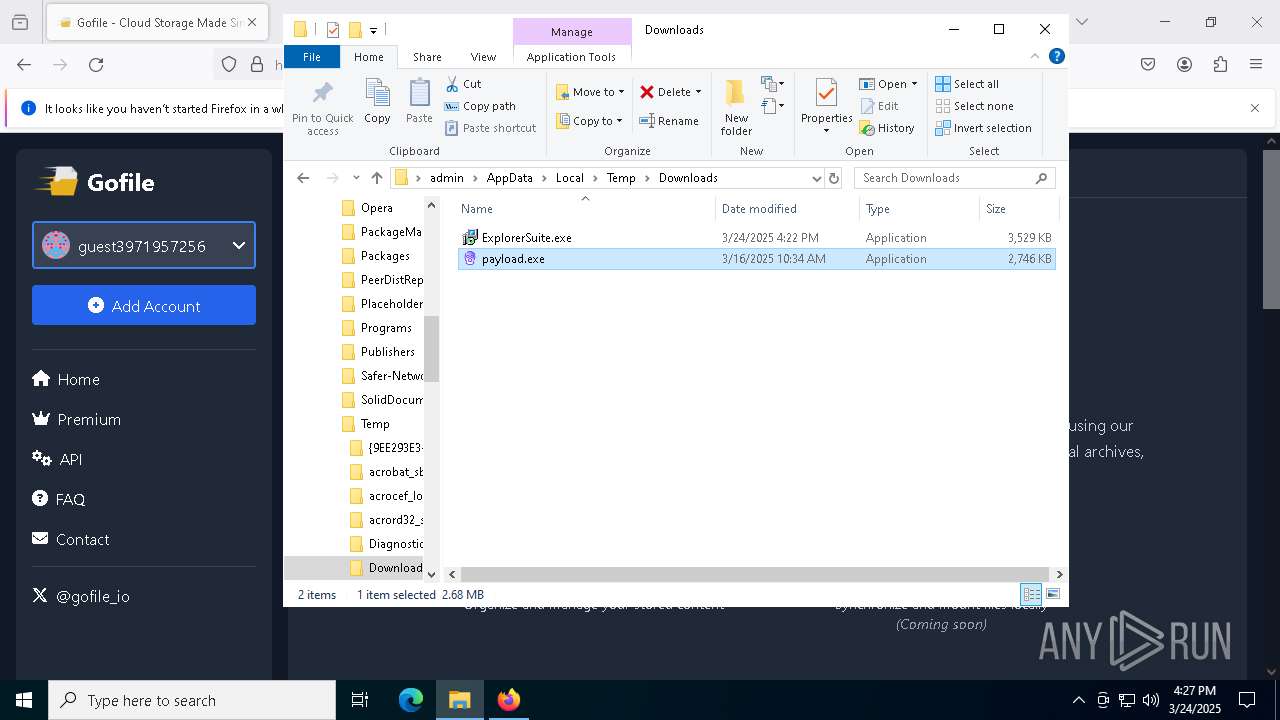Screen dimensions: 1280x720
Task: Select the Opera folder in tree
Action: pyautogui.click(x=367, y=208)
